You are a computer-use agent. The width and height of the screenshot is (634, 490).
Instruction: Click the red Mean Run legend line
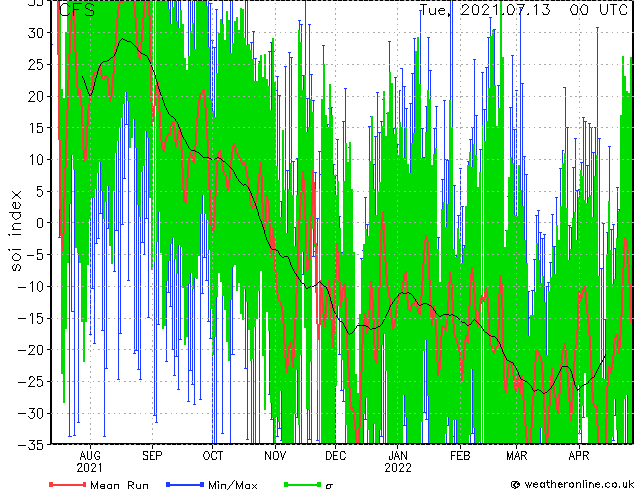(x=68, y=484)
